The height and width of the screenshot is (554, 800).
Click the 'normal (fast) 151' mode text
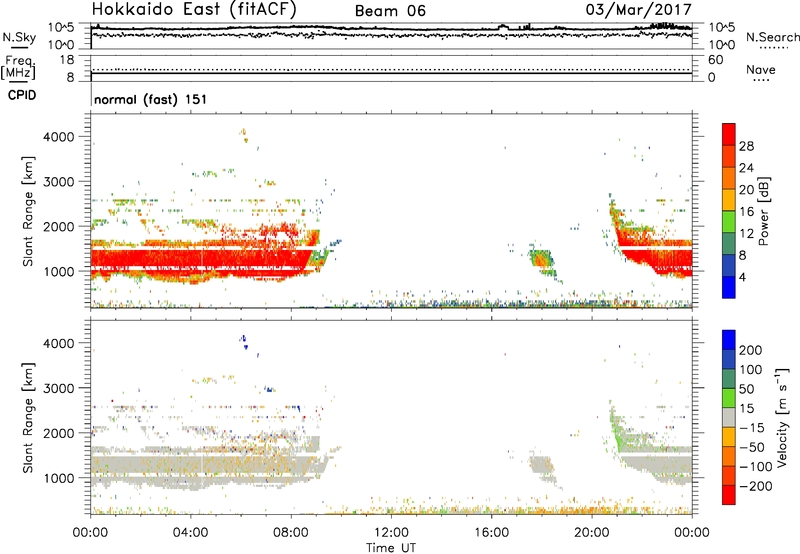tap(151, 99)
